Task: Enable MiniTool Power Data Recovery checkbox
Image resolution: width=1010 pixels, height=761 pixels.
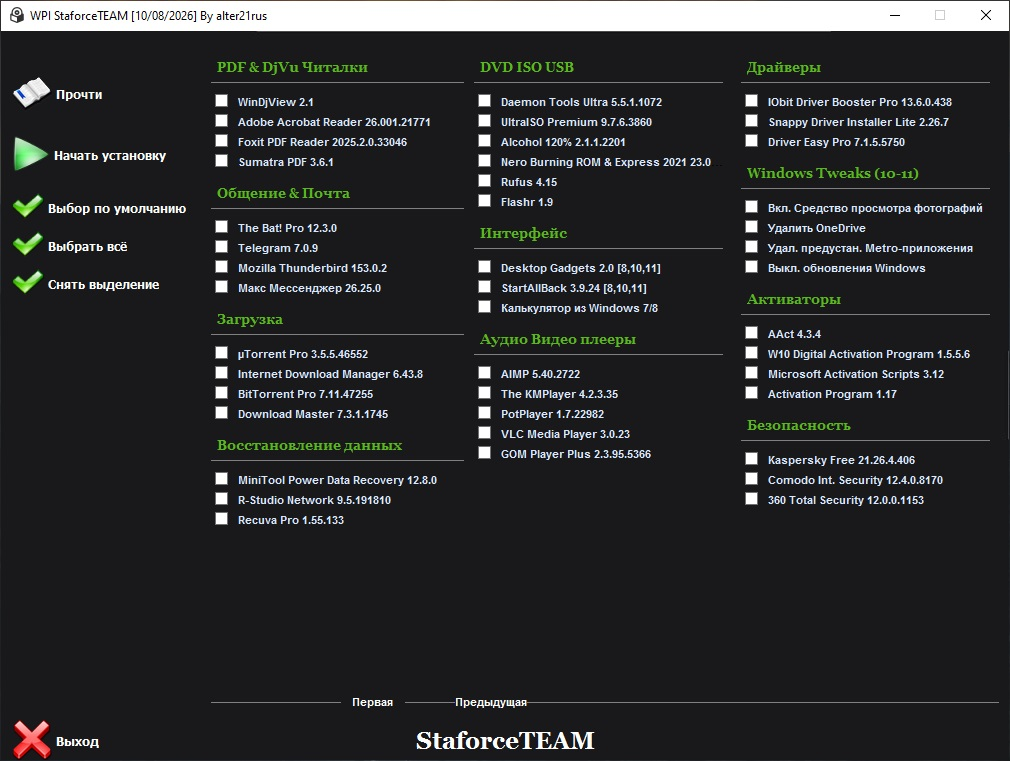Action: coord(222,478)
